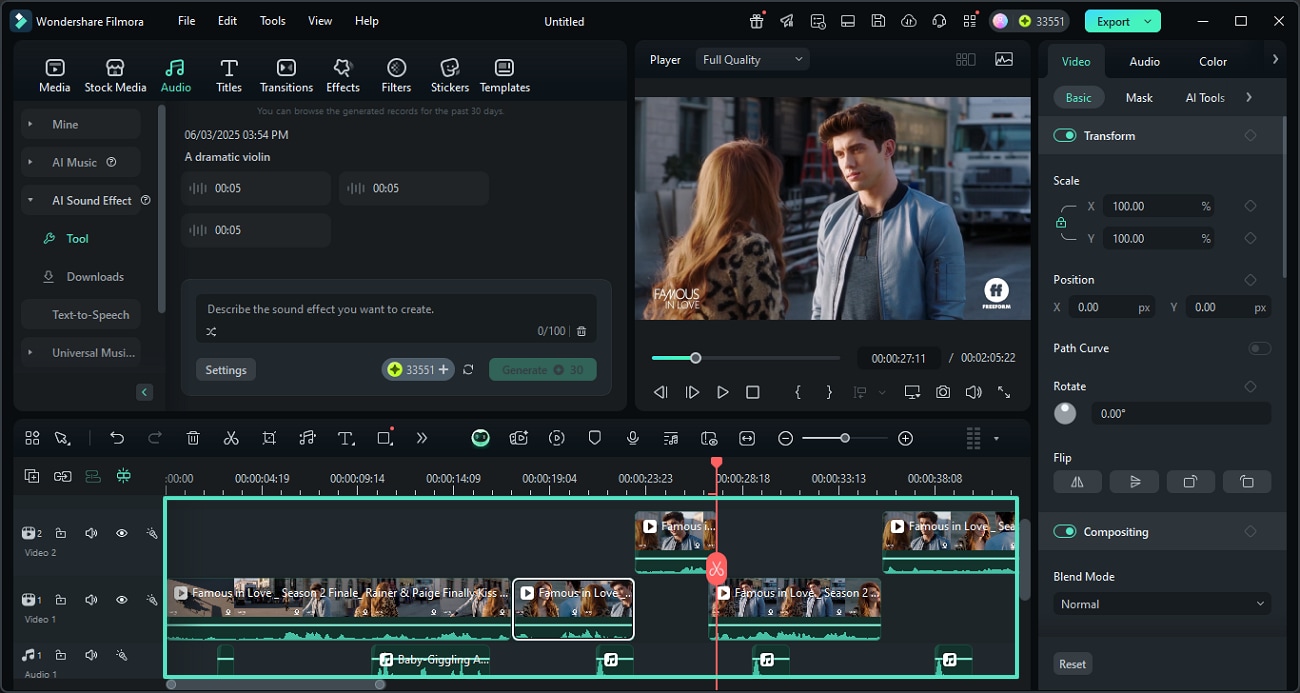This screenshot has height=693, width=1300.
Task: Hide the Video 2 track with eye icon
Action: click(x=122, y=533)
